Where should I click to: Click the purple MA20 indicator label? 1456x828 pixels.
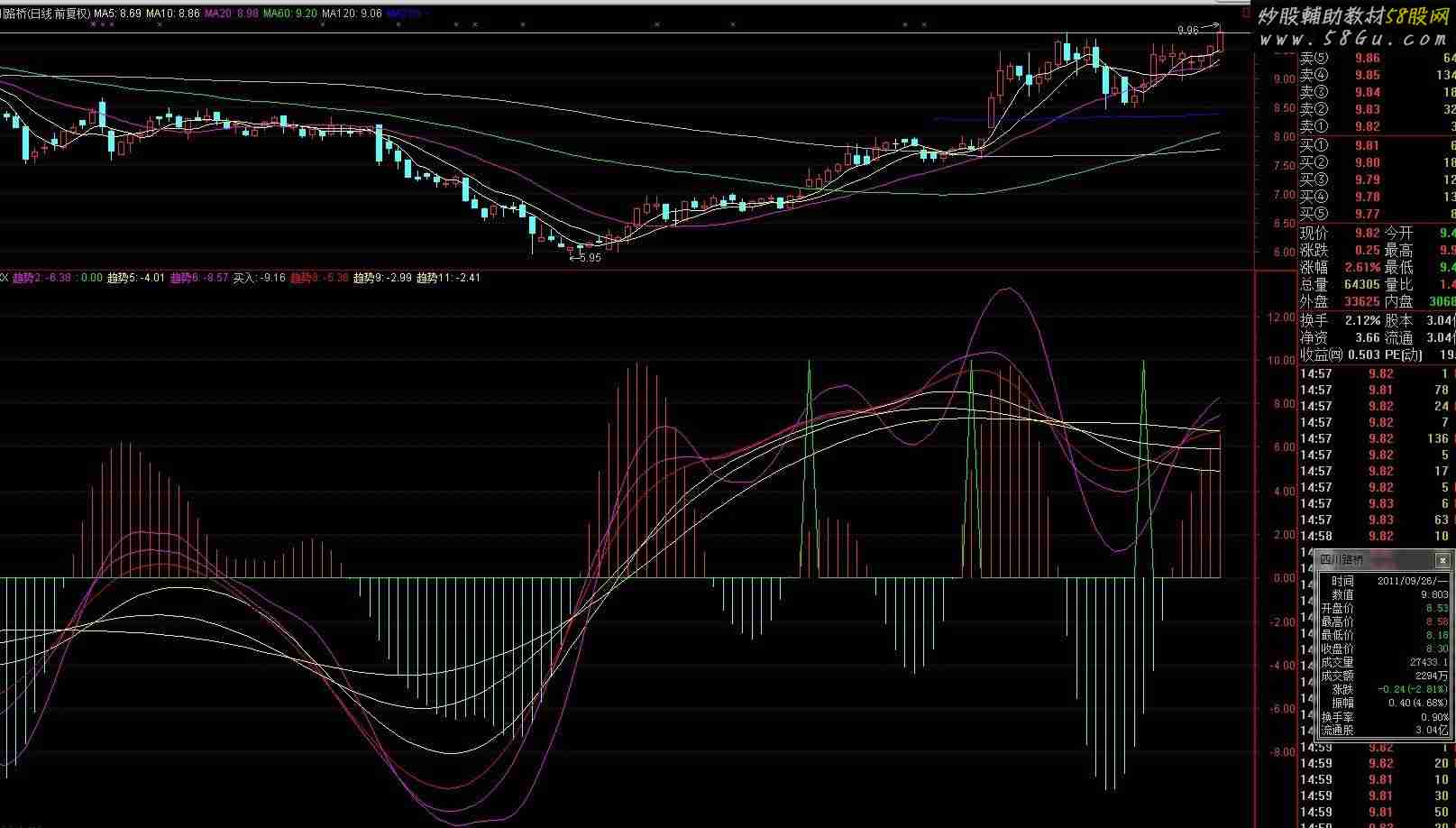click(231, 14)
